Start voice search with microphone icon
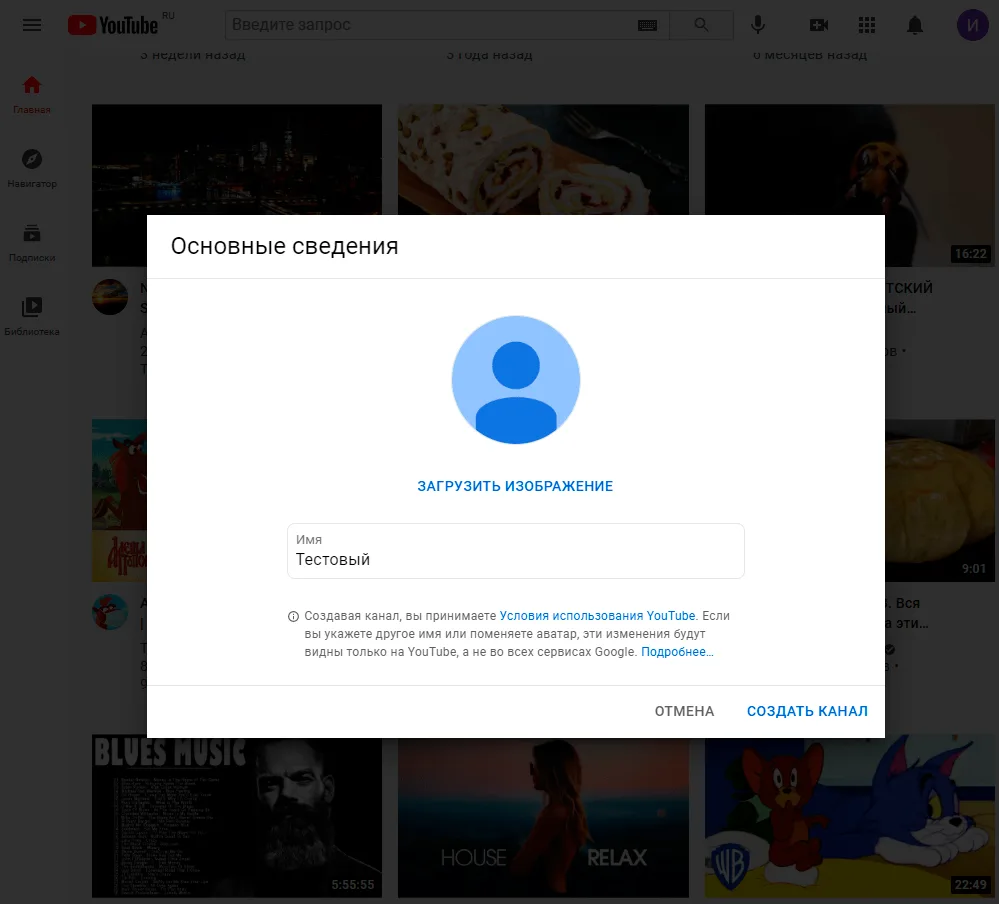The image size is (999, 904). coord(758,25)
